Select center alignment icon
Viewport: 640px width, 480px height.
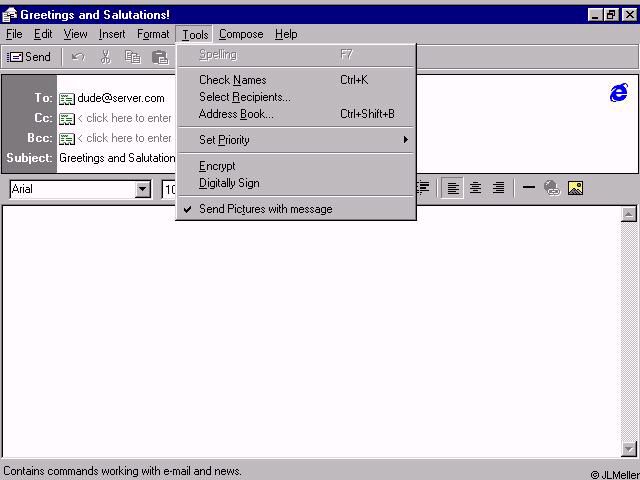pos(475,188)
